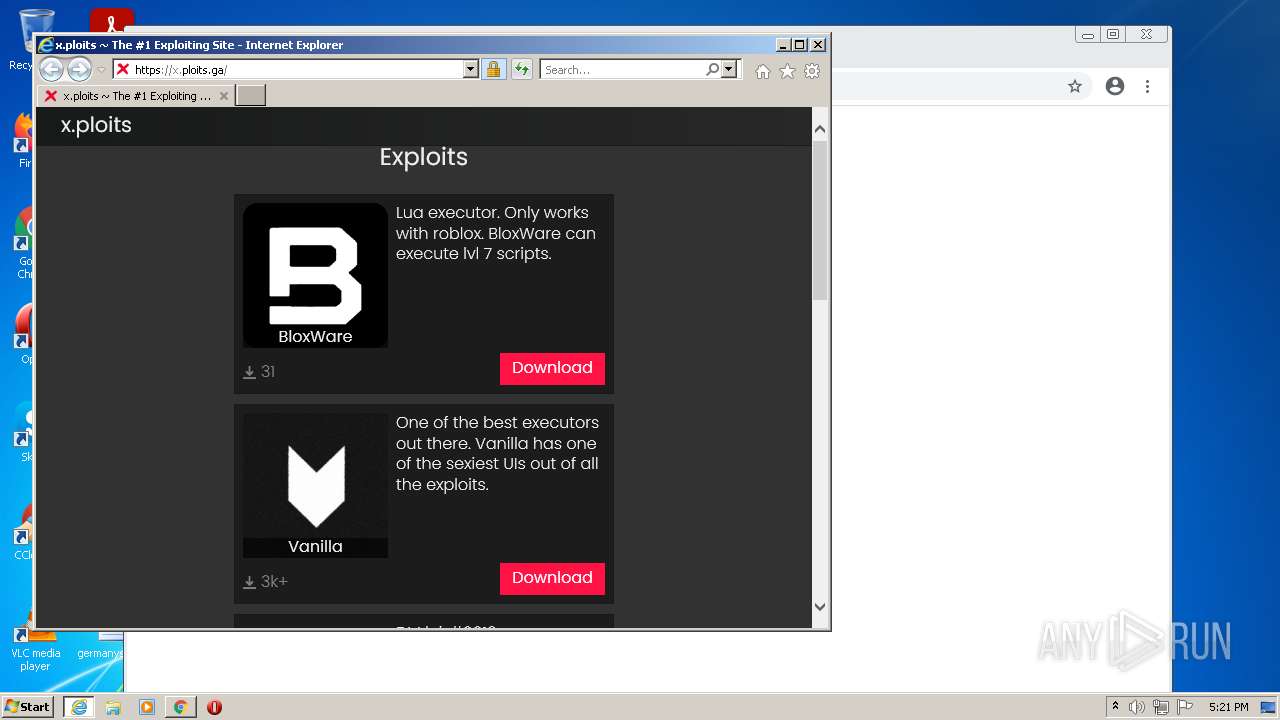
Task: Click the network tray icon
Action: tap(1160, 707)
